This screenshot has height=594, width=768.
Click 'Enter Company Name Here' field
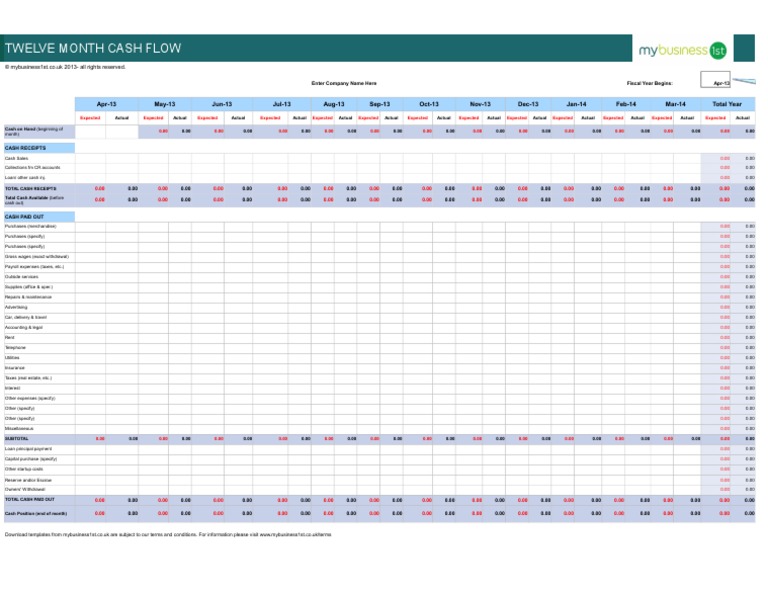tap(344, 83)
